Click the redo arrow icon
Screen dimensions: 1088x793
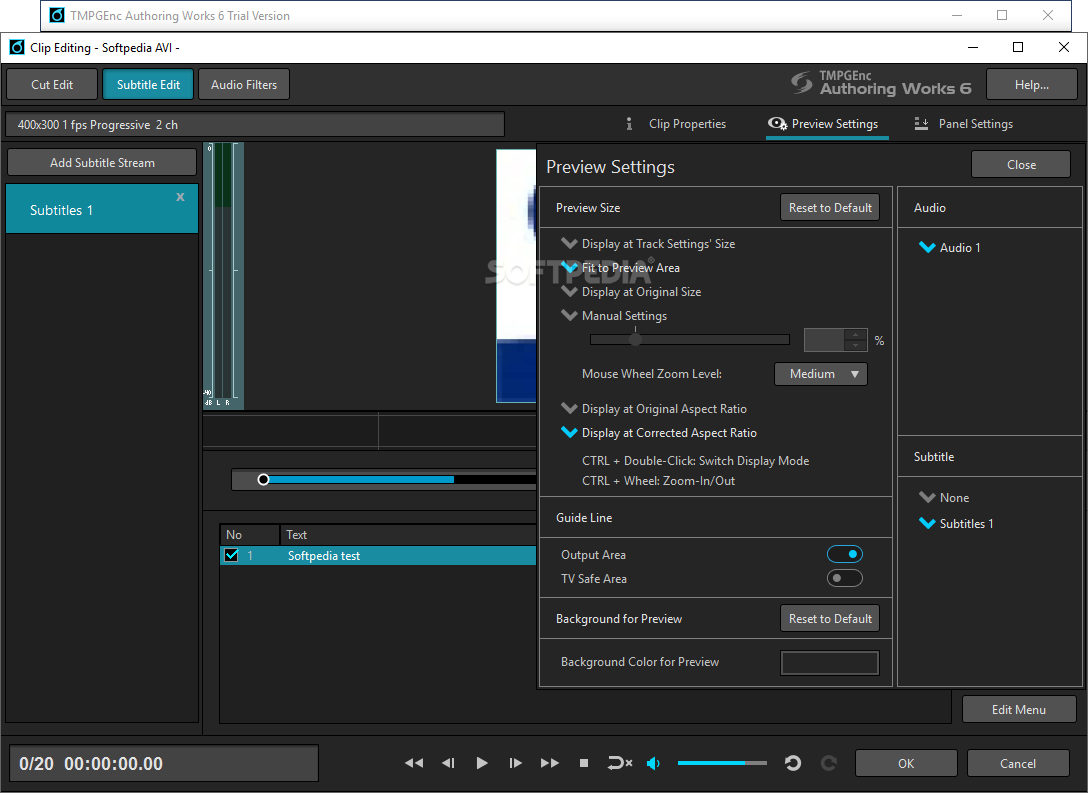click(x=828, y=763)
